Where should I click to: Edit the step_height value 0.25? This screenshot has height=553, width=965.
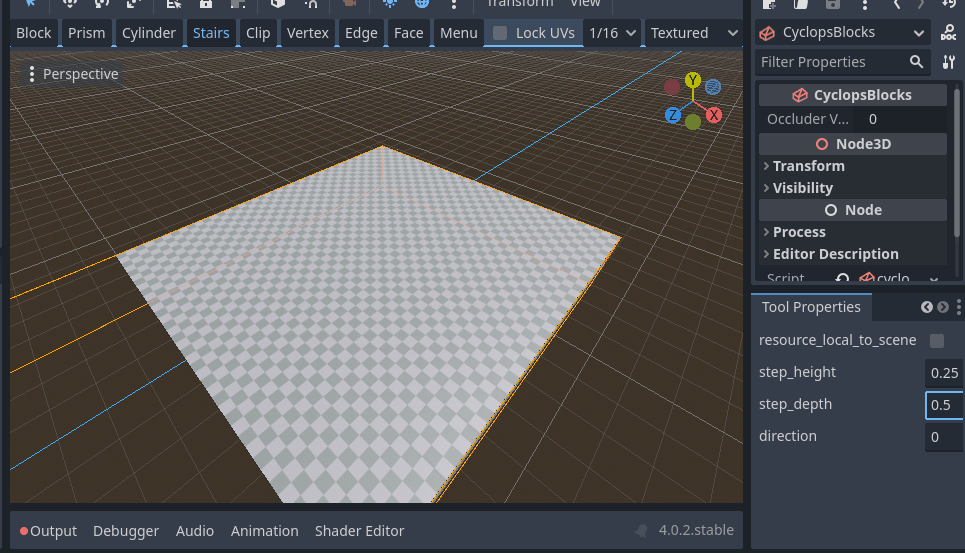tap(945, 373)
